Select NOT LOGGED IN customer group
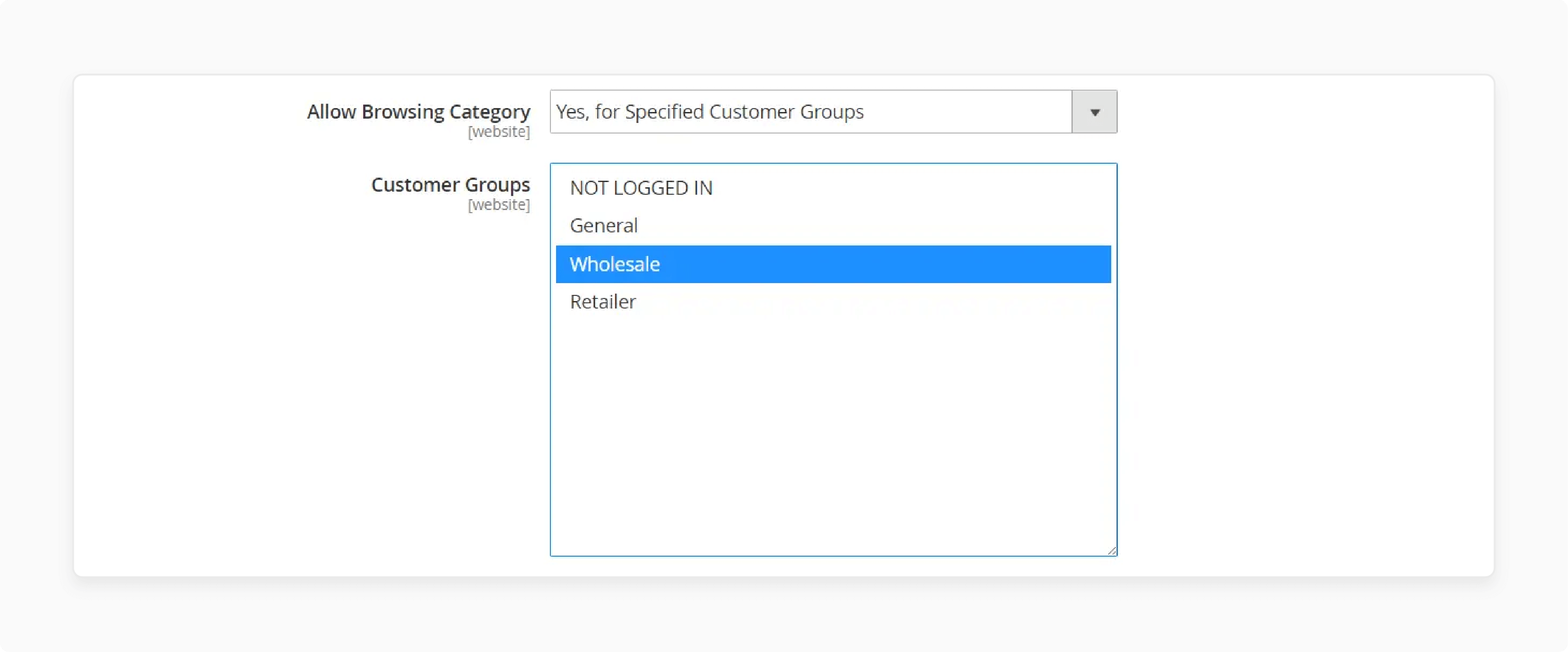1568x652 pixels. pyautogui.click(x=833, y=188)
